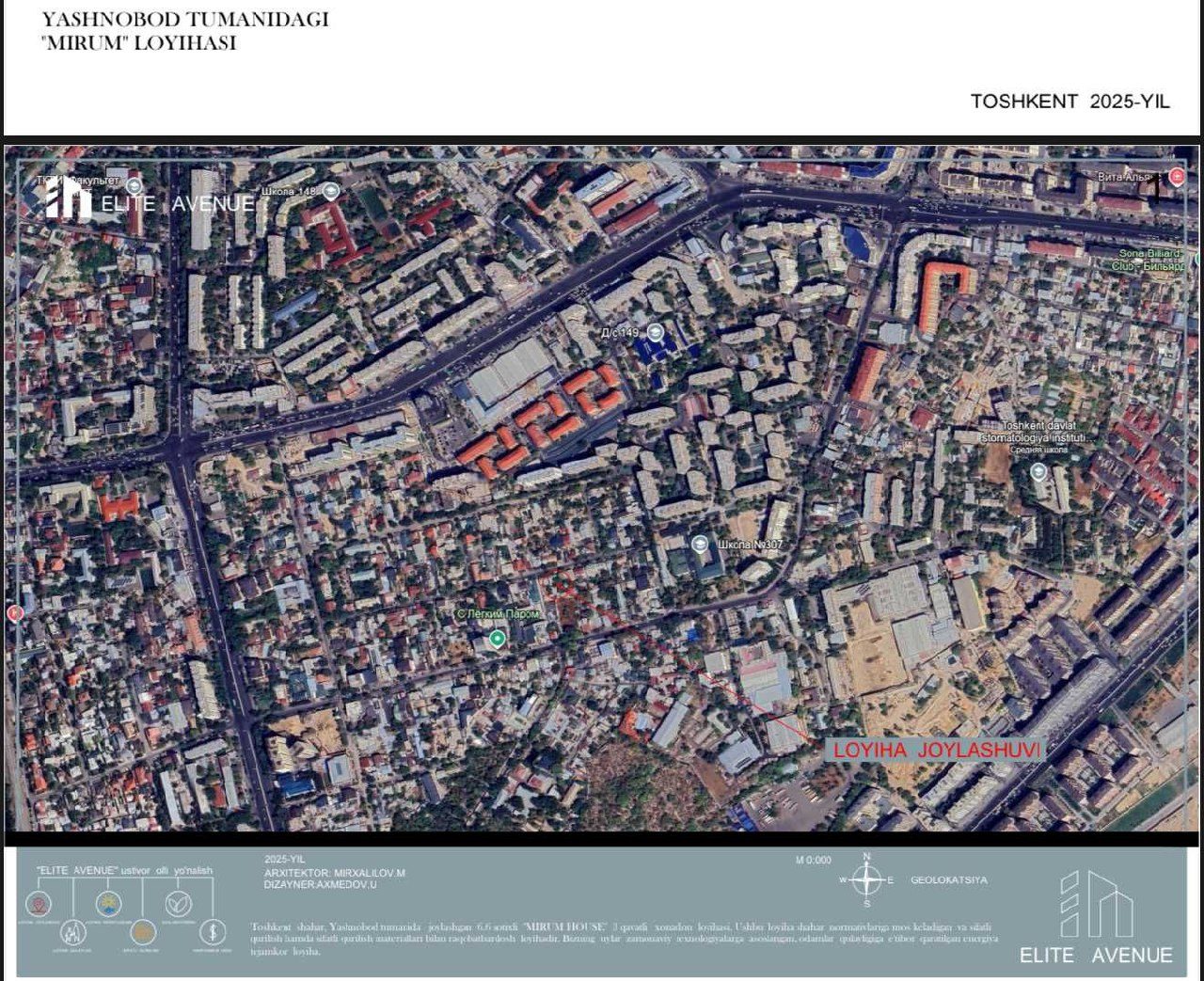Image resolution: width=1204 pixels, height=981 pixels.
Task: Click the compass rose icon
Action: pyautogui.click(x=866, y=880)
